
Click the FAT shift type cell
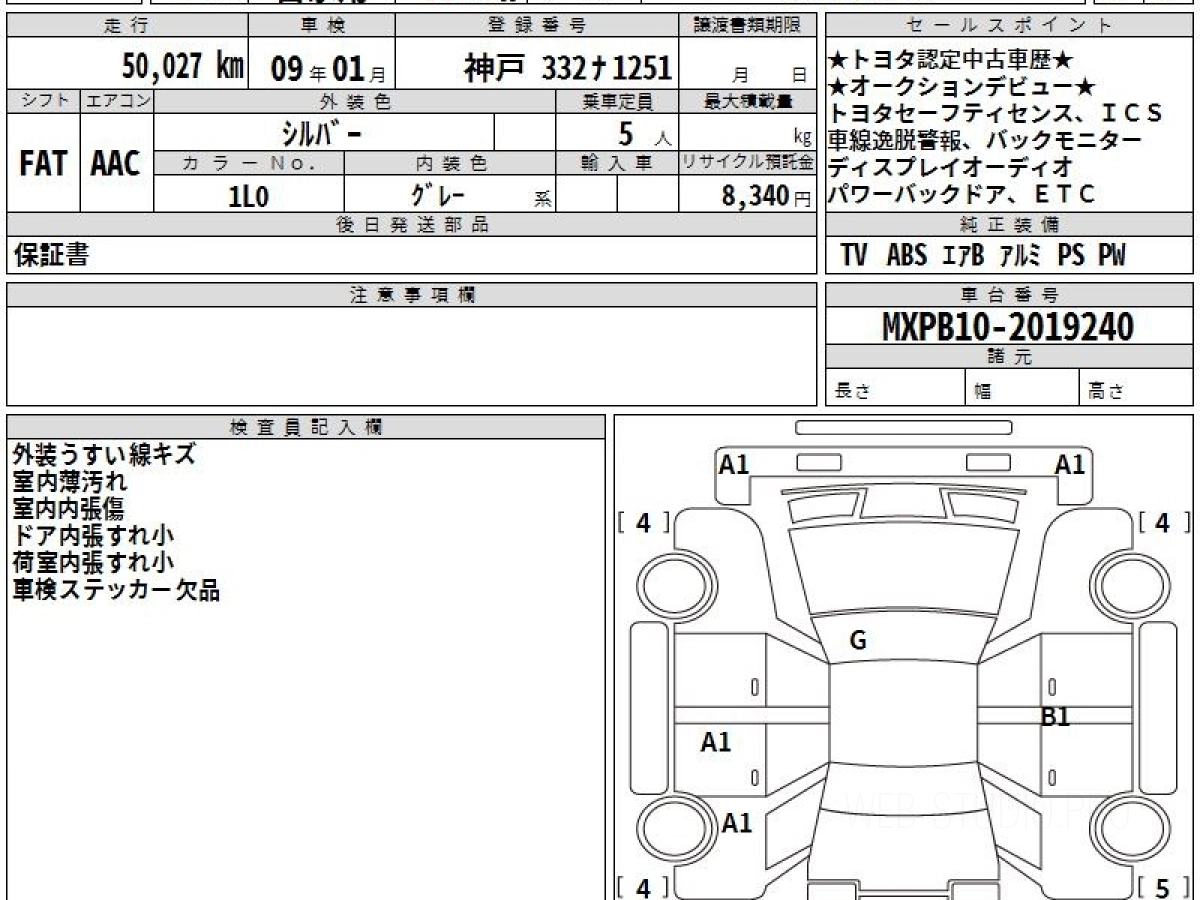pyautogui.click(x=43, y=164)
